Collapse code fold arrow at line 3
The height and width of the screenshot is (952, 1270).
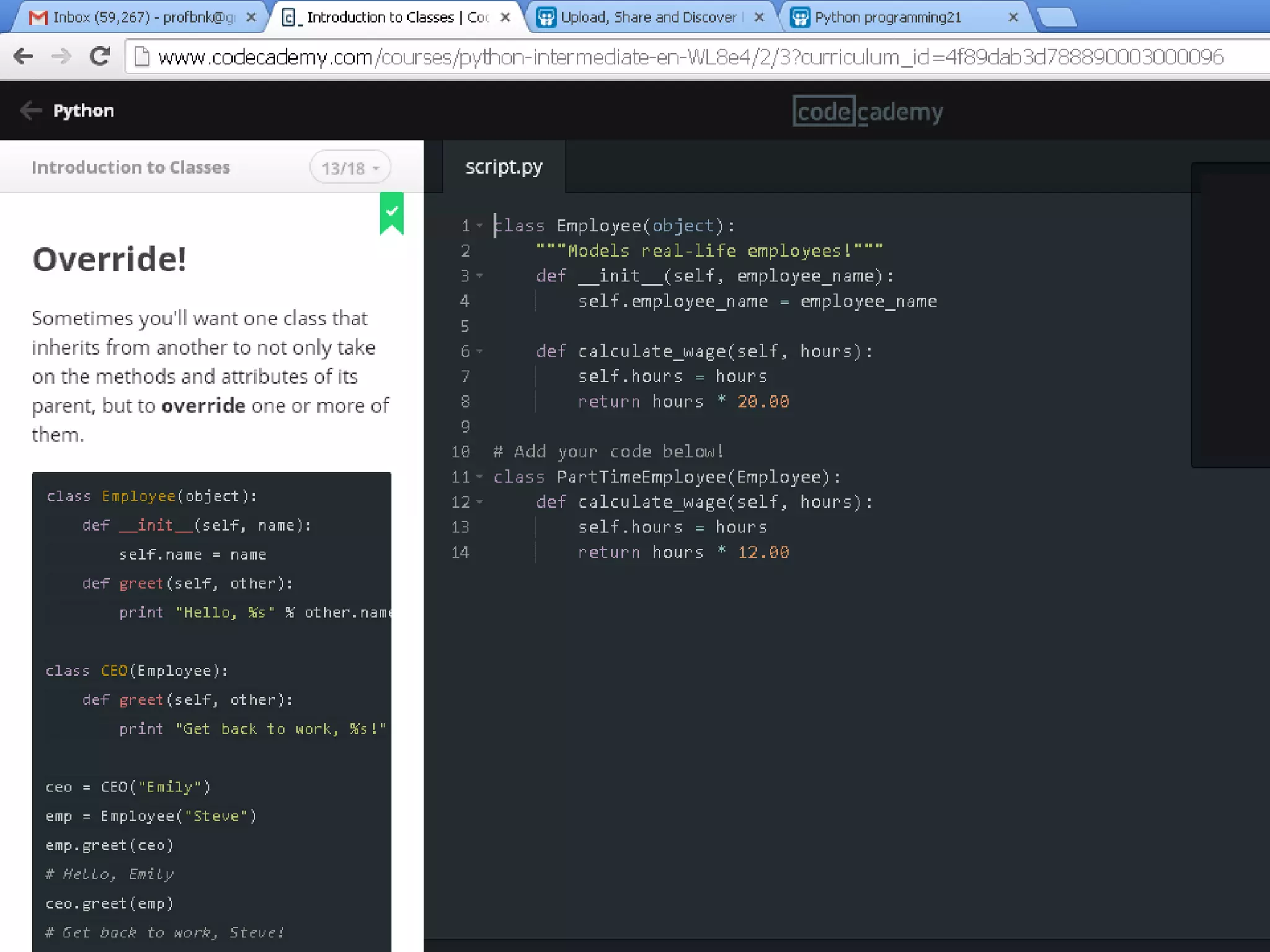(x=479, y=276)
